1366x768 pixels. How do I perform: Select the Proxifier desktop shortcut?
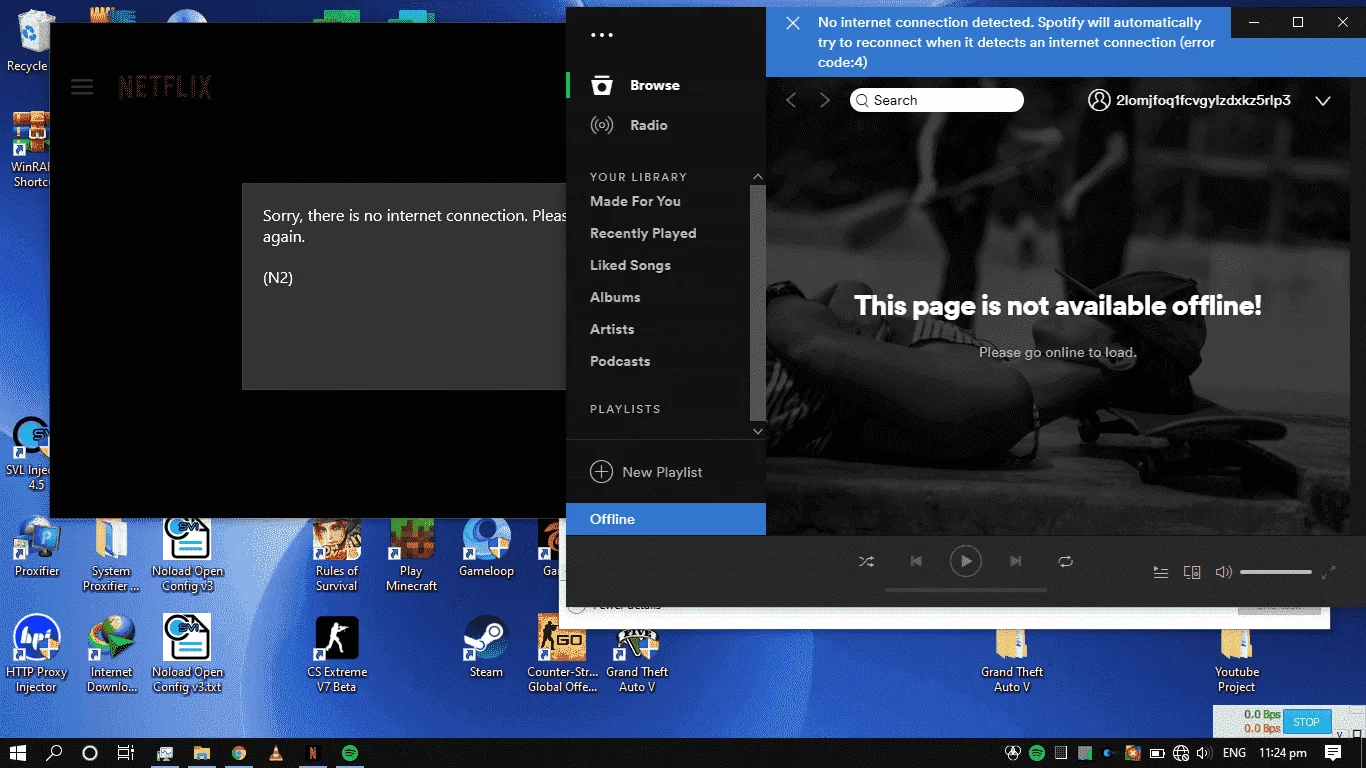[x=37, y=548]
